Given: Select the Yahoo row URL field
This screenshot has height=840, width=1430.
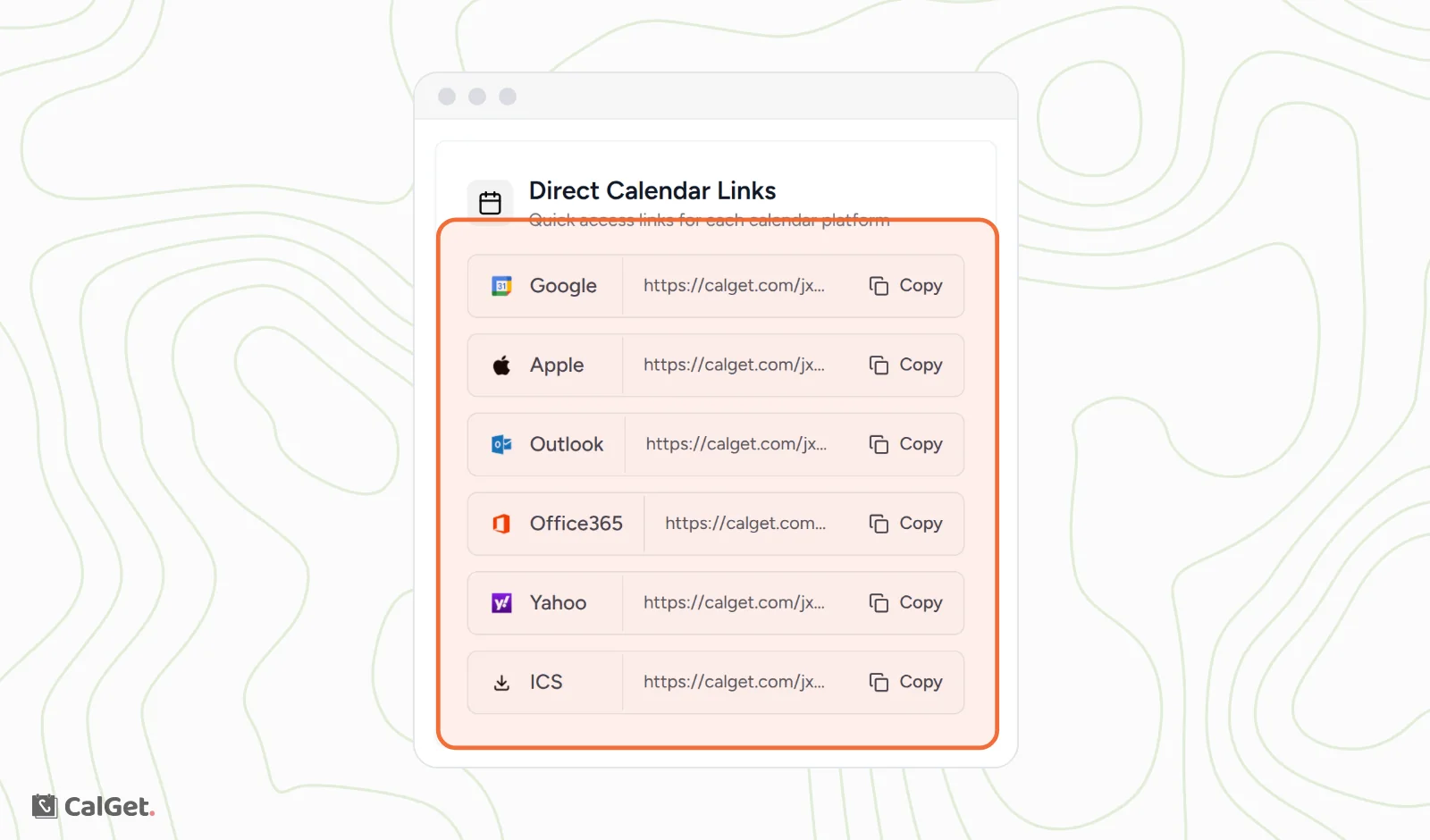Looking at the screenshot, I should tap(734, 603).
